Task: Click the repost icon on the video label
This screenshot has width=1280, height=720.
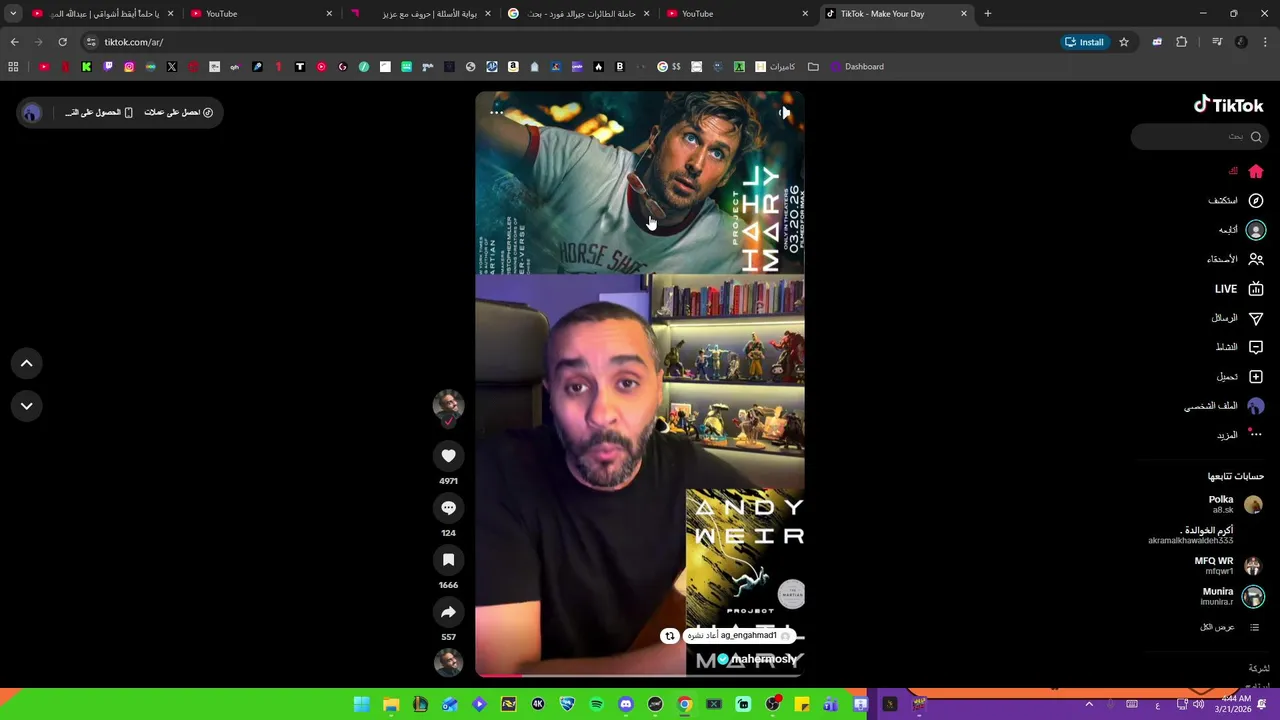Action: click(x=670, y=636)
